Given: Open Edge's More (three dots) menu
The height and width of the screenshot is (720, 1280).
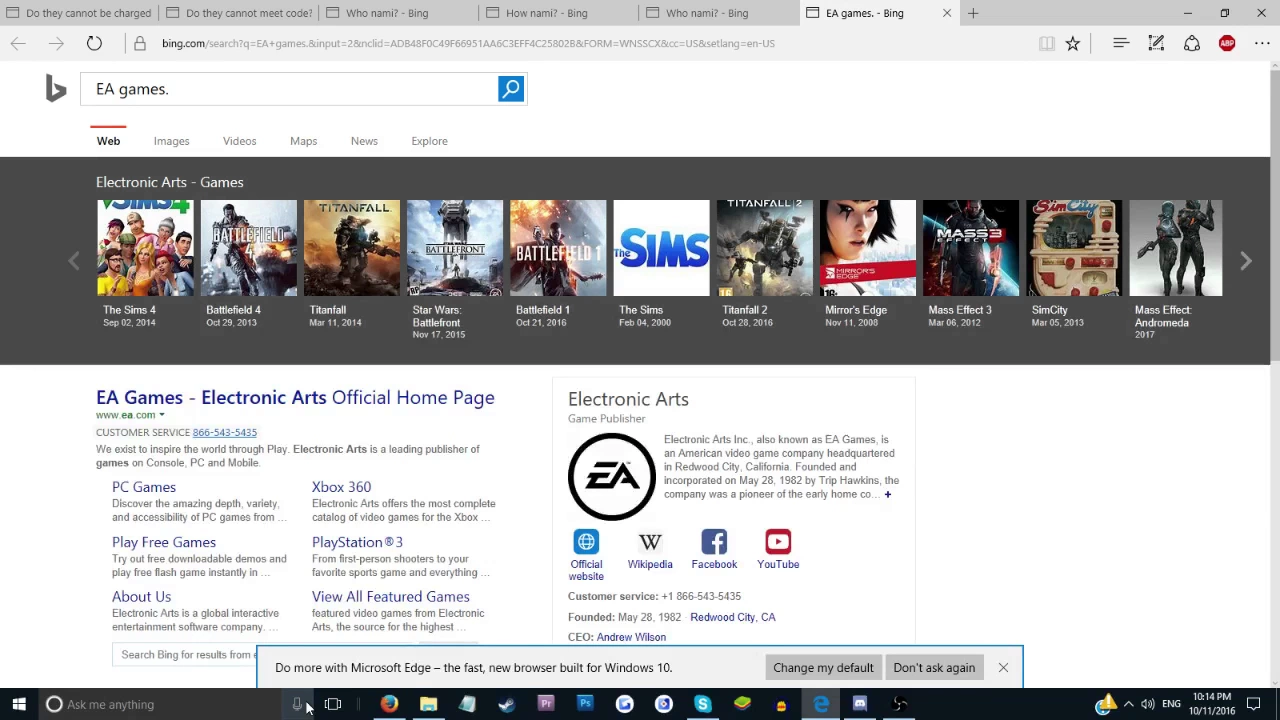Looking at the screenshot, I should click(x=1261, y=43).
